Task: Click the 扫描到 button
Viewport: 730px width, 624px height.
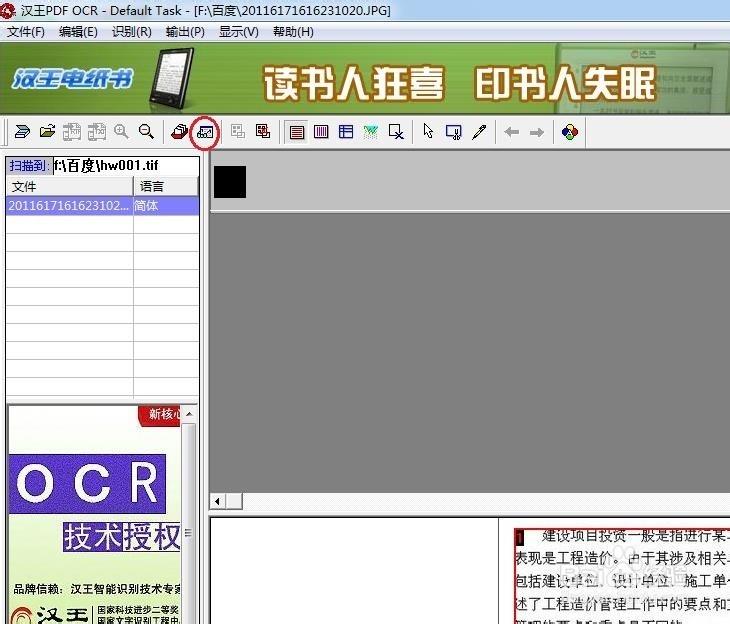Action: (29, 165)
